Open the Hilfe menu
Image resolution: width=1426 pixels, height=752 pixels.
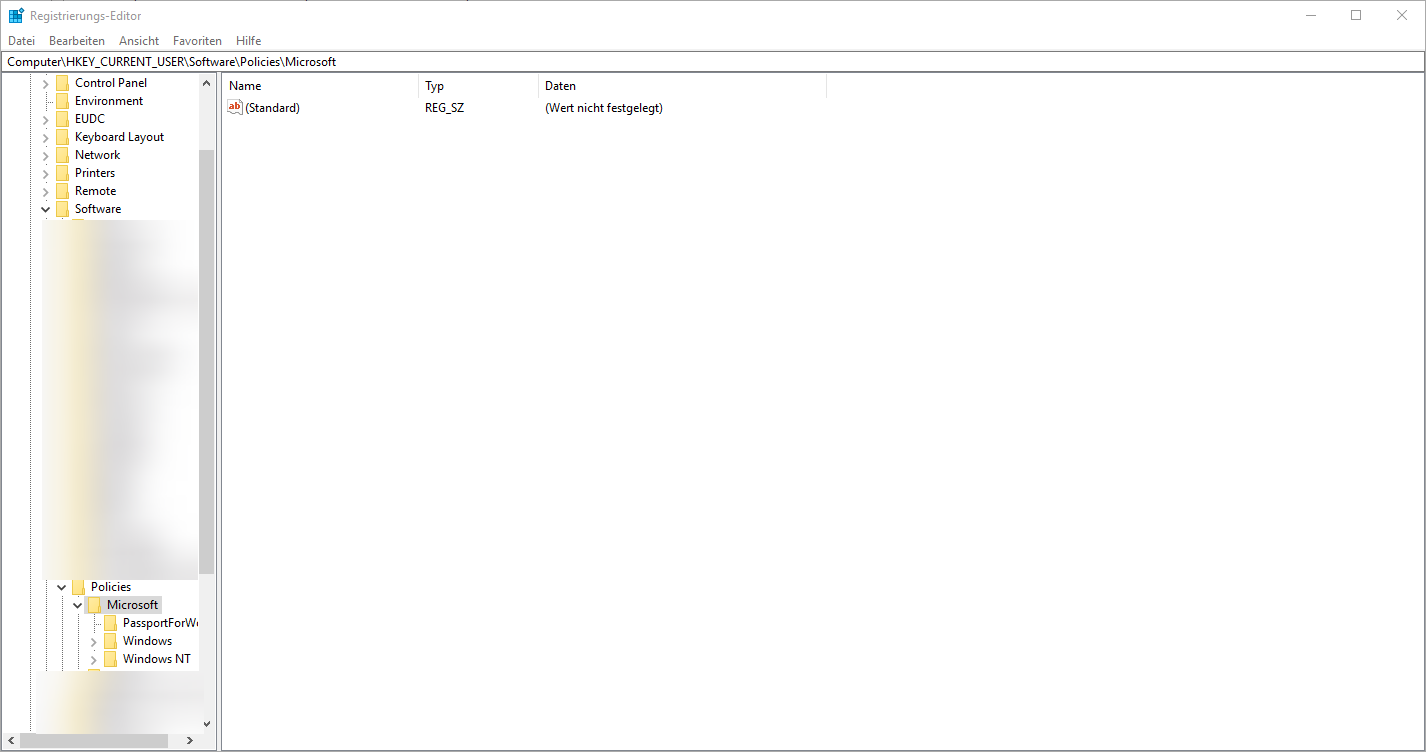(249, 41)
